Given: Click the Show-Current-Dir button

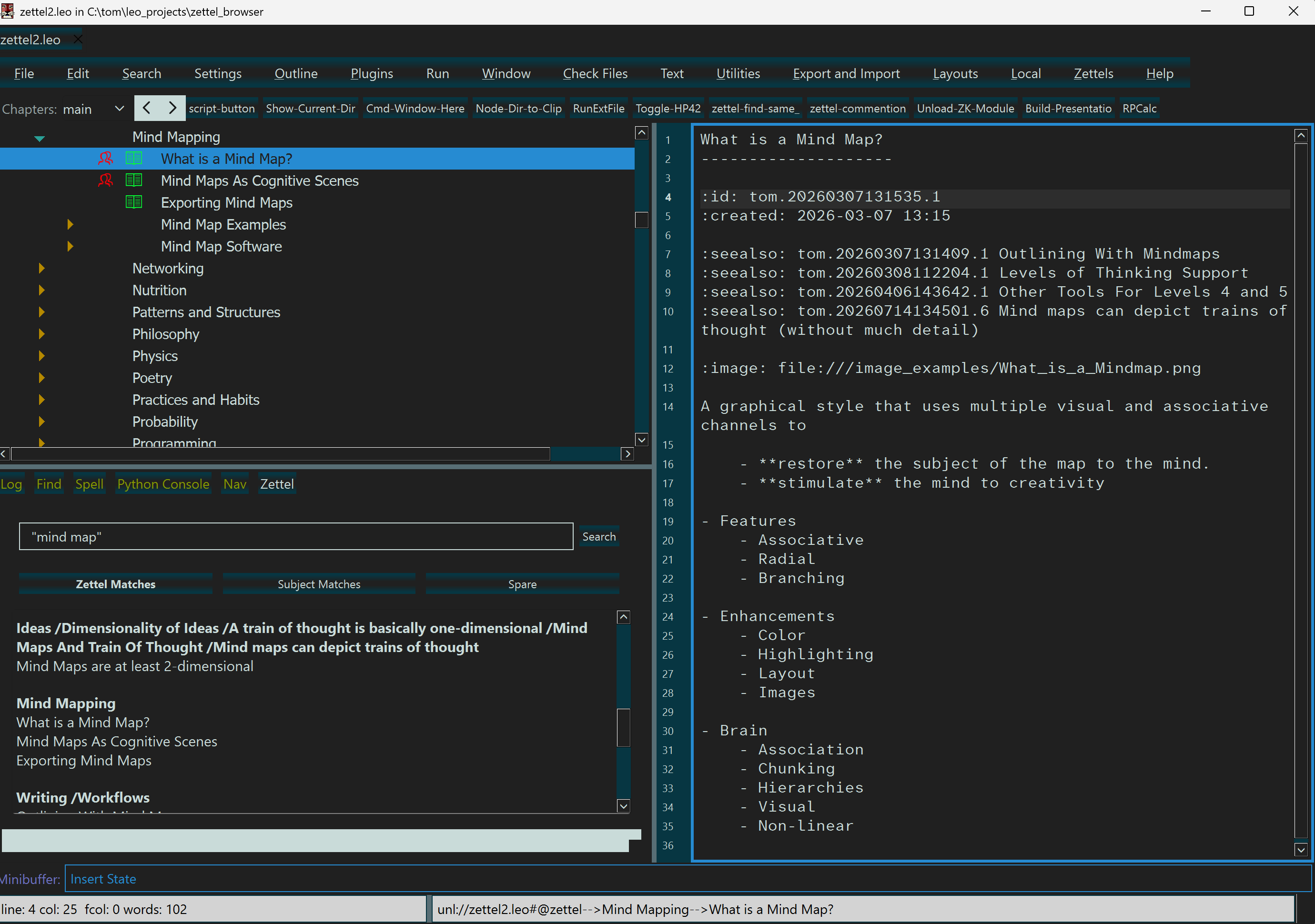Looking at the screenshot, I should [311, 108].
